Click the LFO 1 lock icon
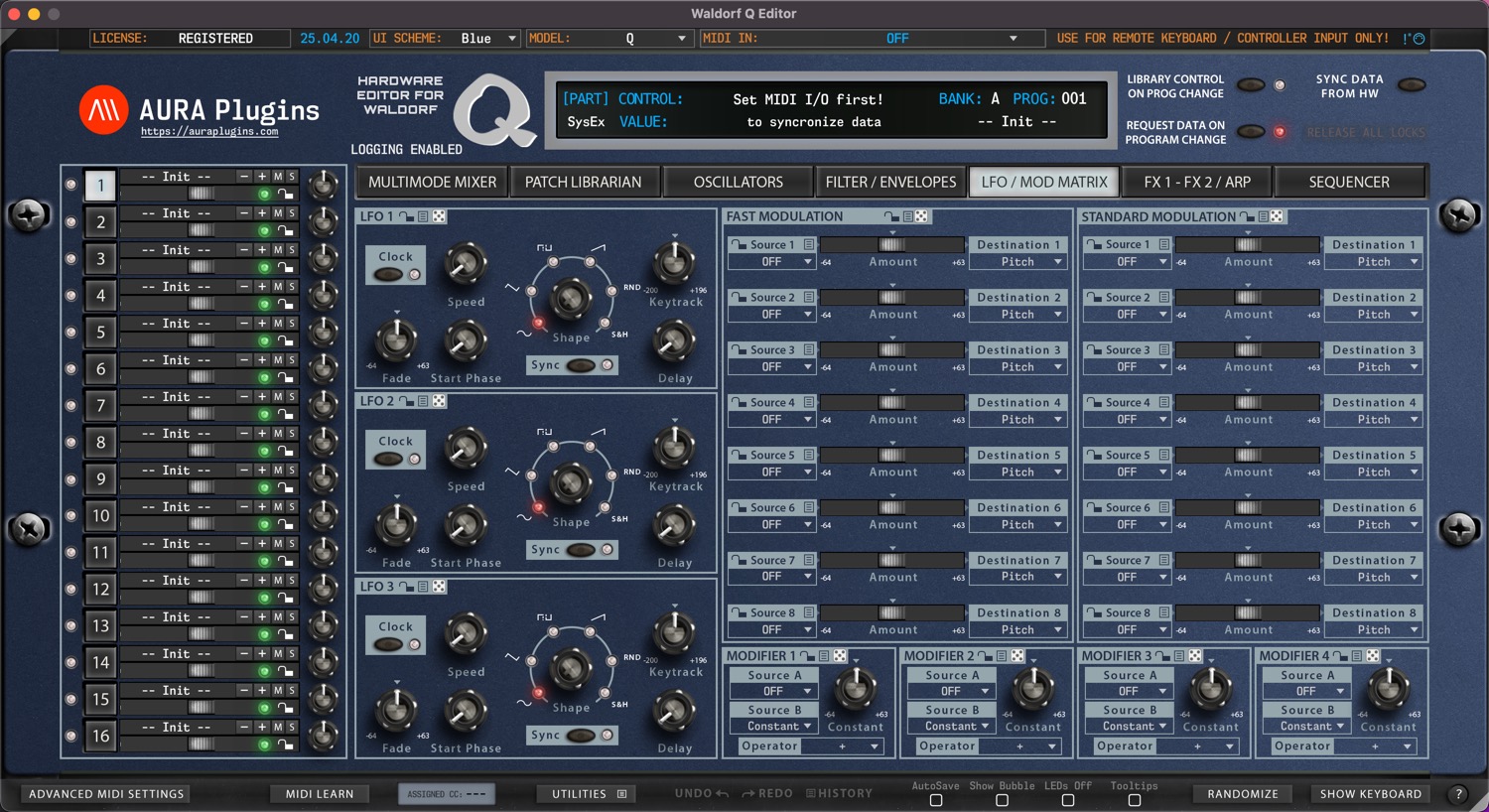 [407, 216]
